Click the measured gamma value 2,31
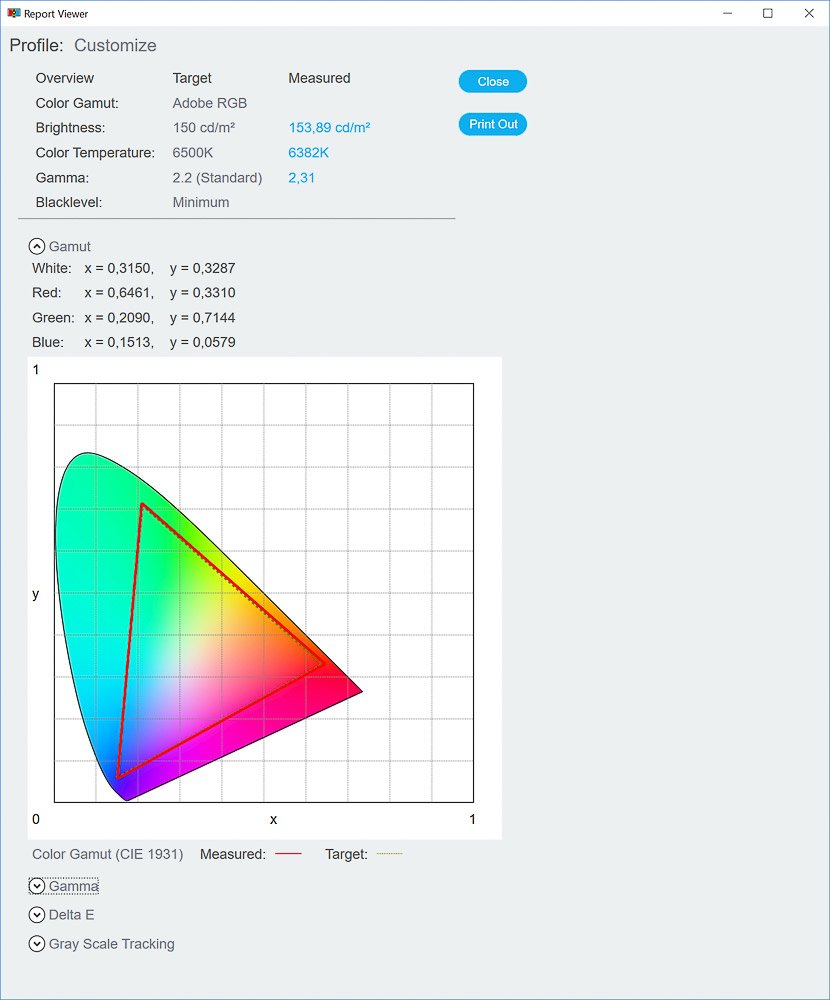This screenshot has height=1000, width=830. pyautogui.click(x=301, y=178)
